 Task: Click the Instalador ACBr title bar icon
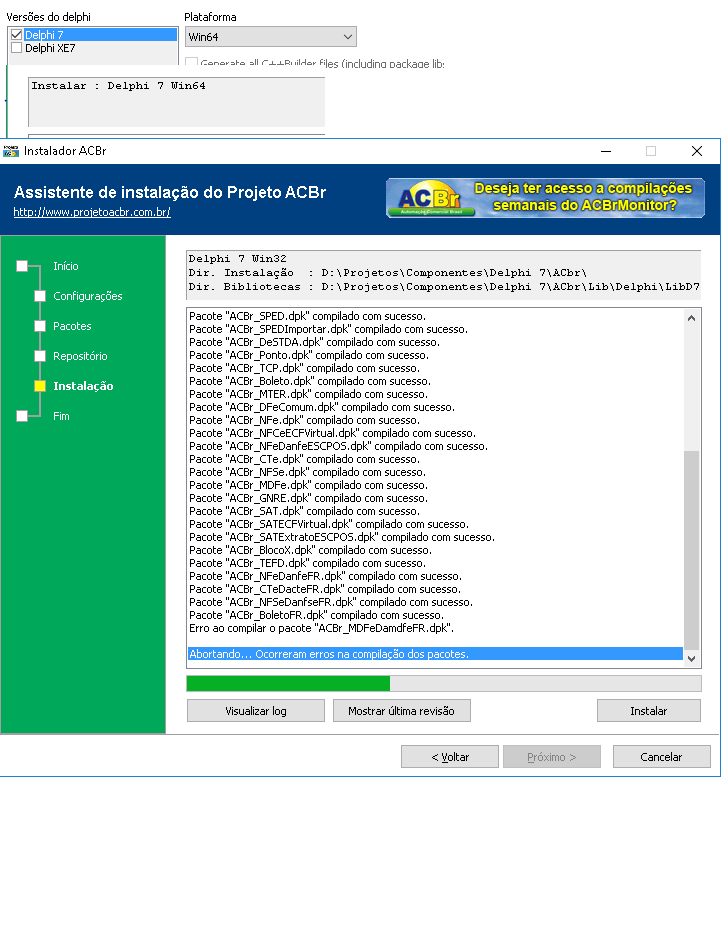pos(11,151)
